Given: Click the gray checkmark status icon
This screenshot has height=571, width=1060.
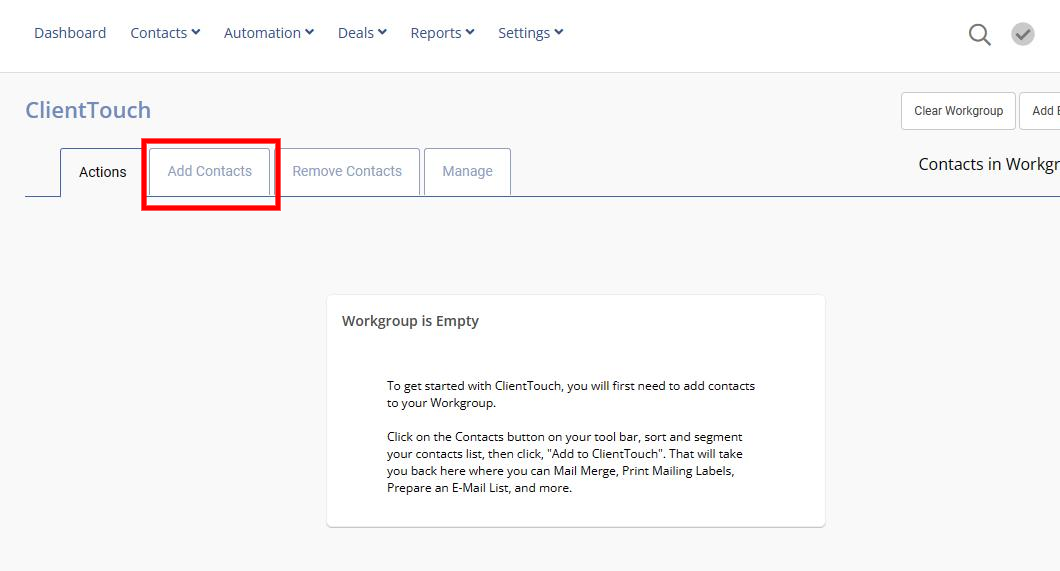Looking at the screenshot, I should tap(1022, 34).
